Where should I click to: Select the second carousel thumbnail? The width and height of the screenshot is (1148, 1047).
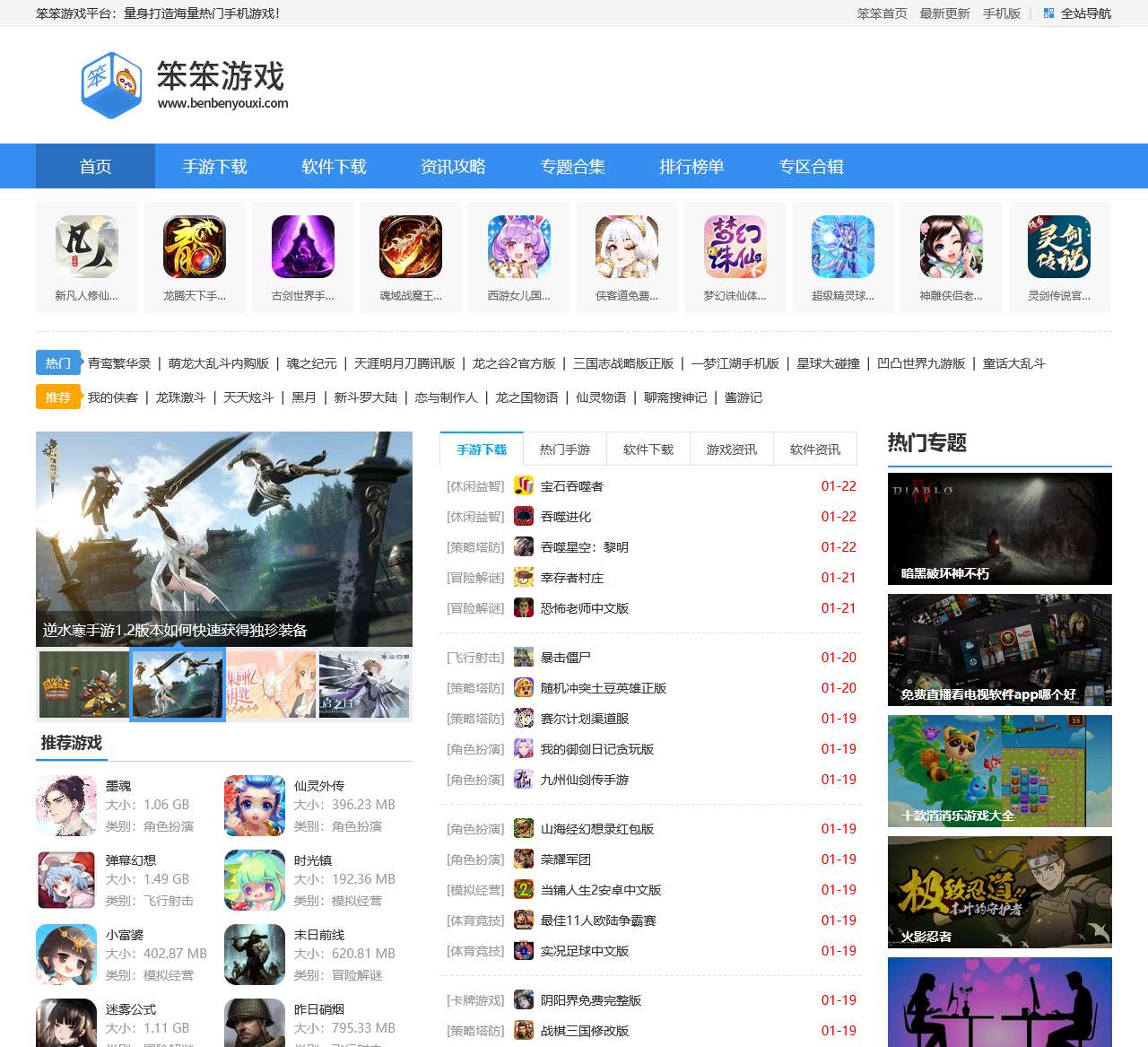pos(178,684)
